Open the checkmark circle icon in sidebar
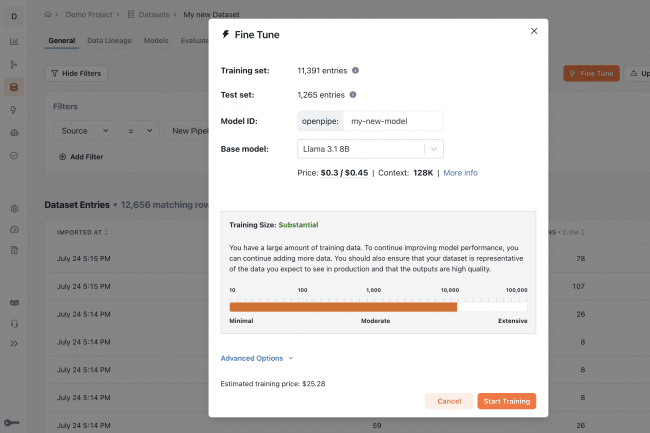 [14, 156]
